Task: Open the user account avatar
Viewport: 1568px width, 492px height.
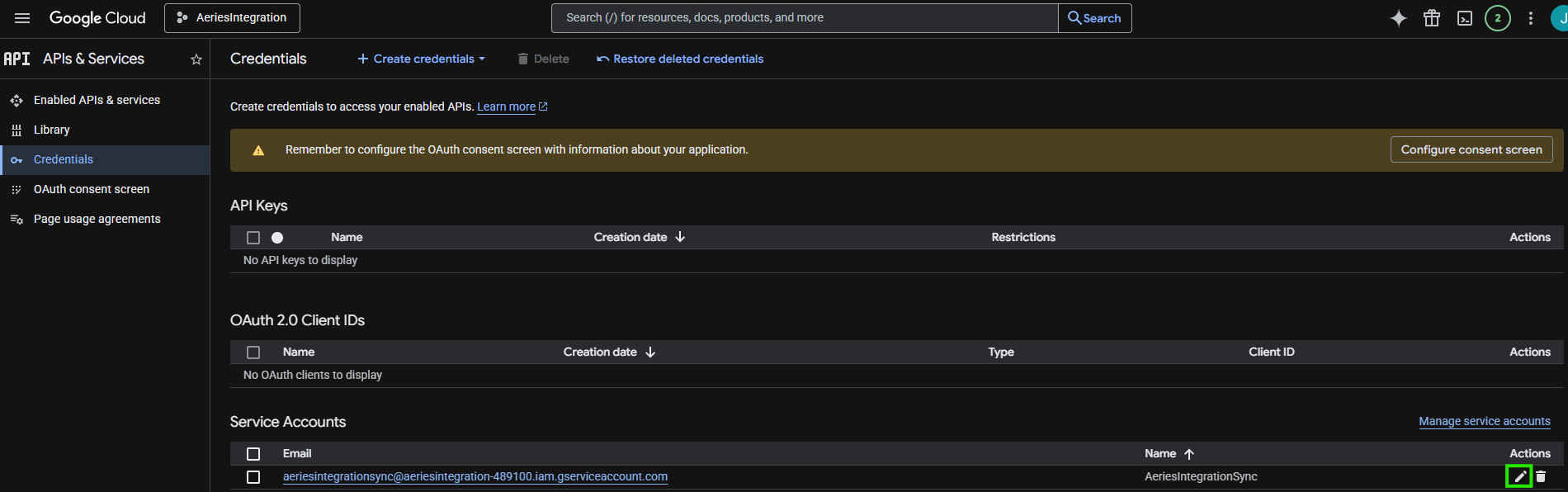Action: tap(1560, 18)
